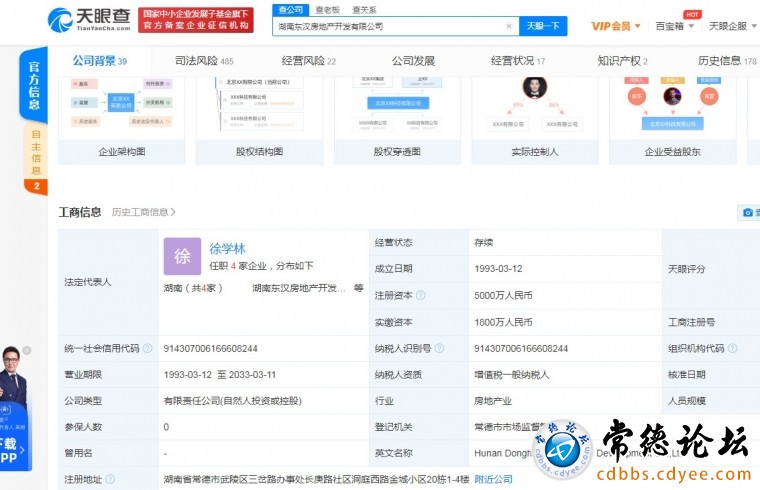Switch to the 公司背景 tab
760x490 pixels.
click(100, 61)
